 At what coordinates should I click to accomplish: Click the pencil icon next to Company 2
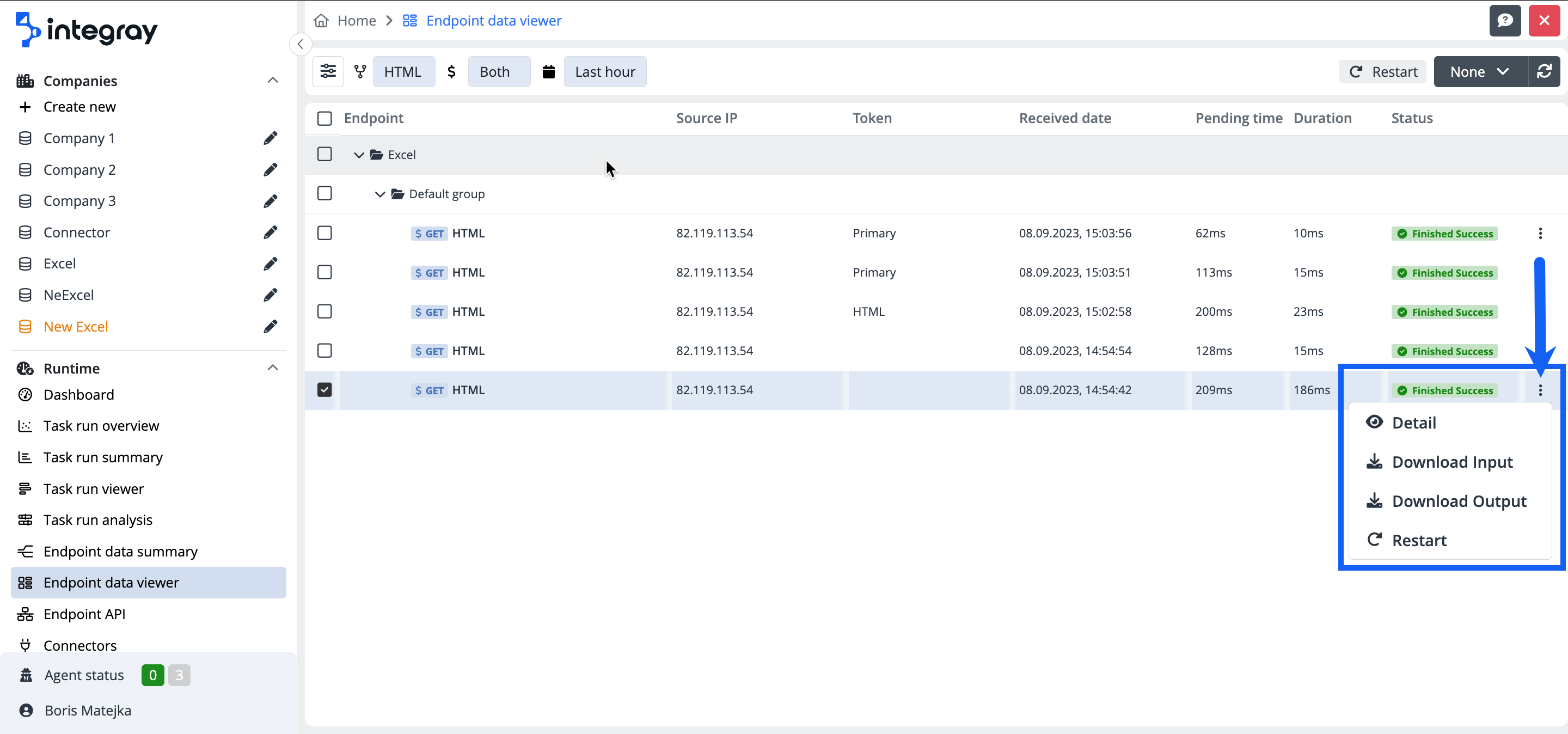point(270,170)
